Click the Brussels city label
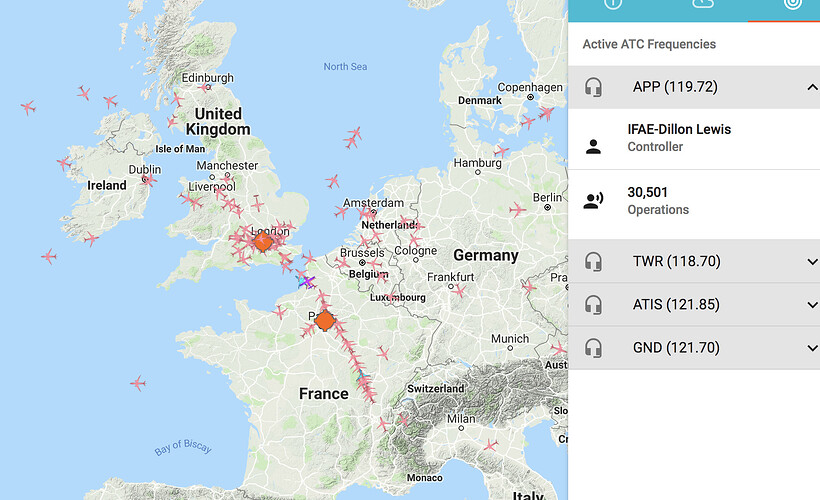This screenshot has width=820, height=500. (x=362, y=253)
